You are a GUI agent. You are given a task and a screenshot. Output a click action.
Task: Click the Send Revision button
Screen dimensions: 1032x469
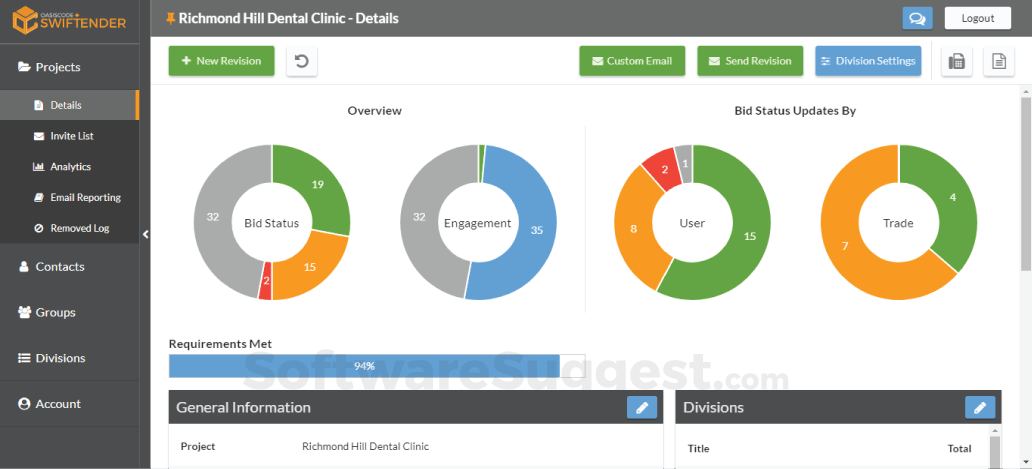[x=750, y=61]
